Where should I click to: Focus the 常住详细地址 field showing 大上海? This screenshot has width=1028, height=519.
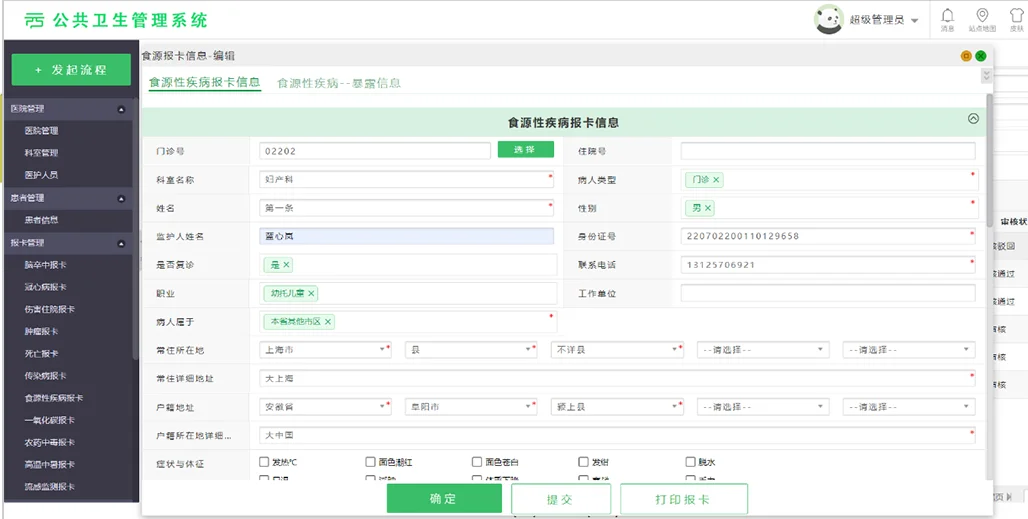[x=618, y=378]
